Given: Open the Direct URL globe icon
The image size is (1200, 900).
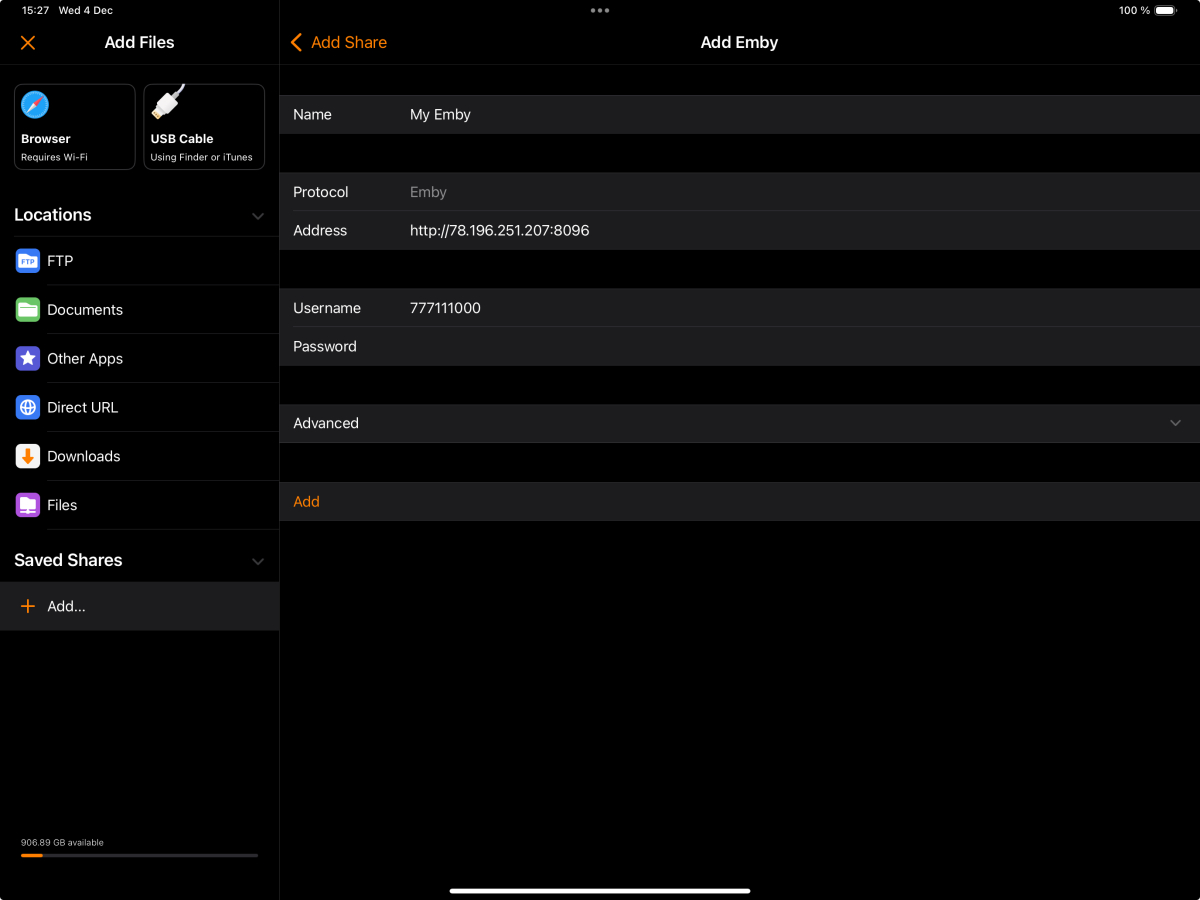Looking at the screenshot, I should coord(28,408).
